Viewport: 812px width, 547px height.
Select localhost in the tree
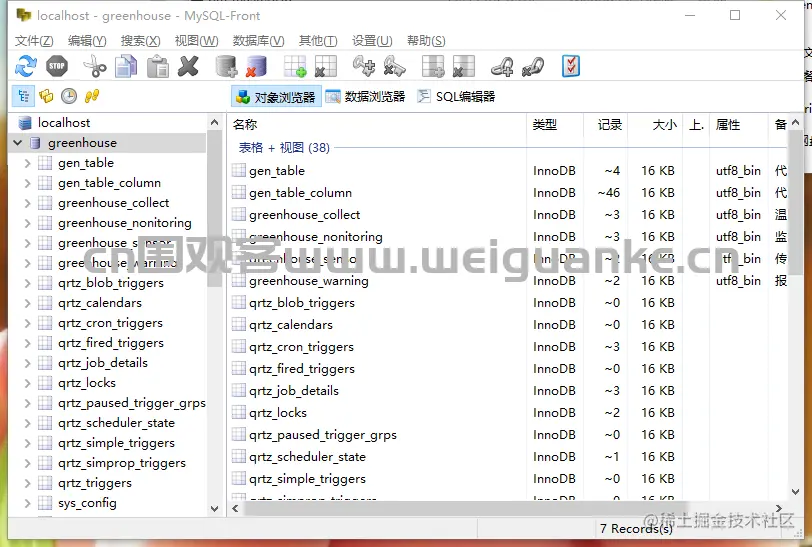point(64,123)
